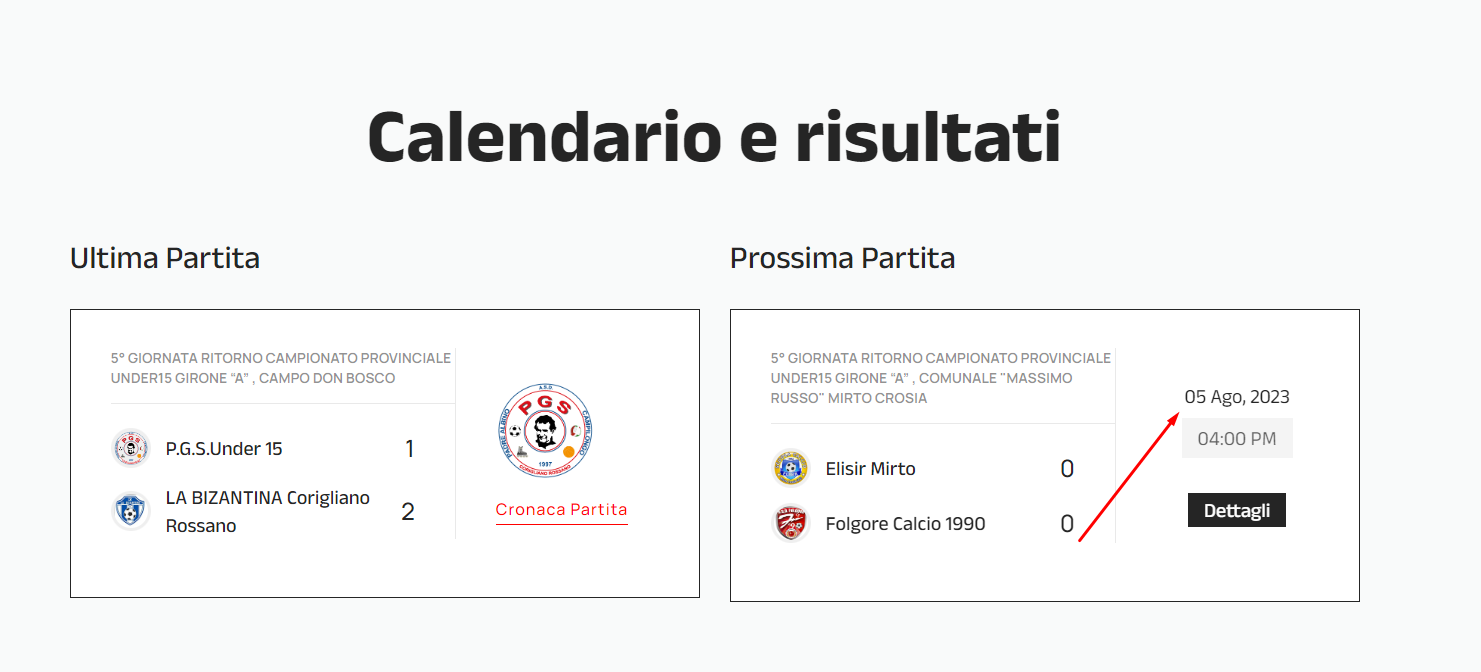Click the Elisir Mirto team name
This screenshot has width=1481, height=672.
click(870, 468)
